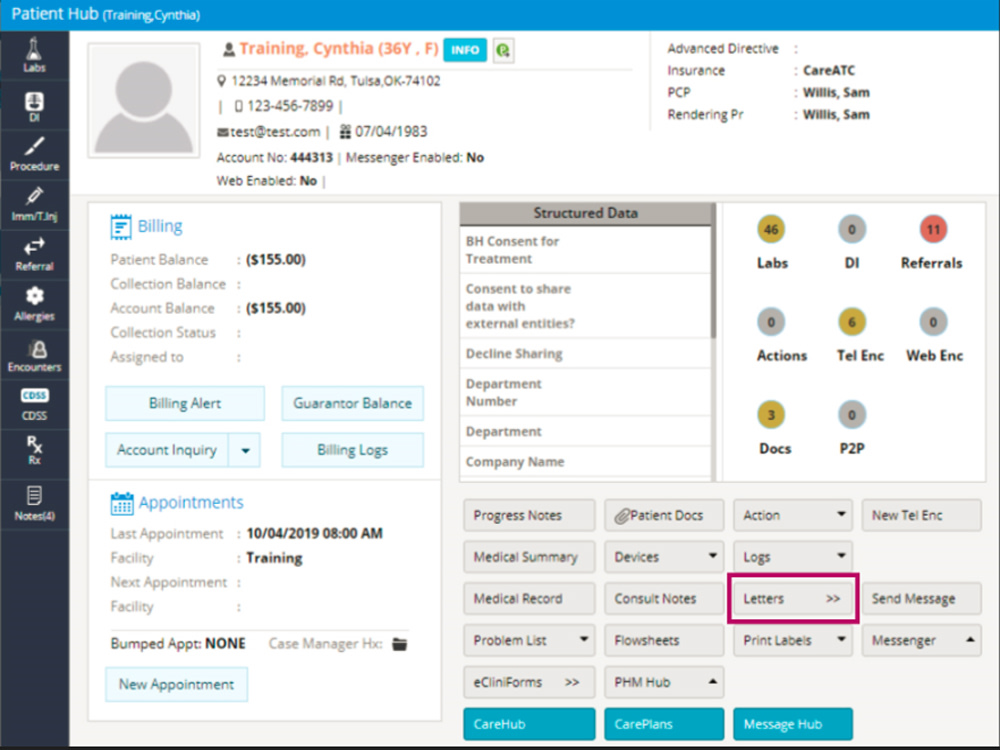
Task: Open the Referrals badge showing 11
Action: [933, 230]
